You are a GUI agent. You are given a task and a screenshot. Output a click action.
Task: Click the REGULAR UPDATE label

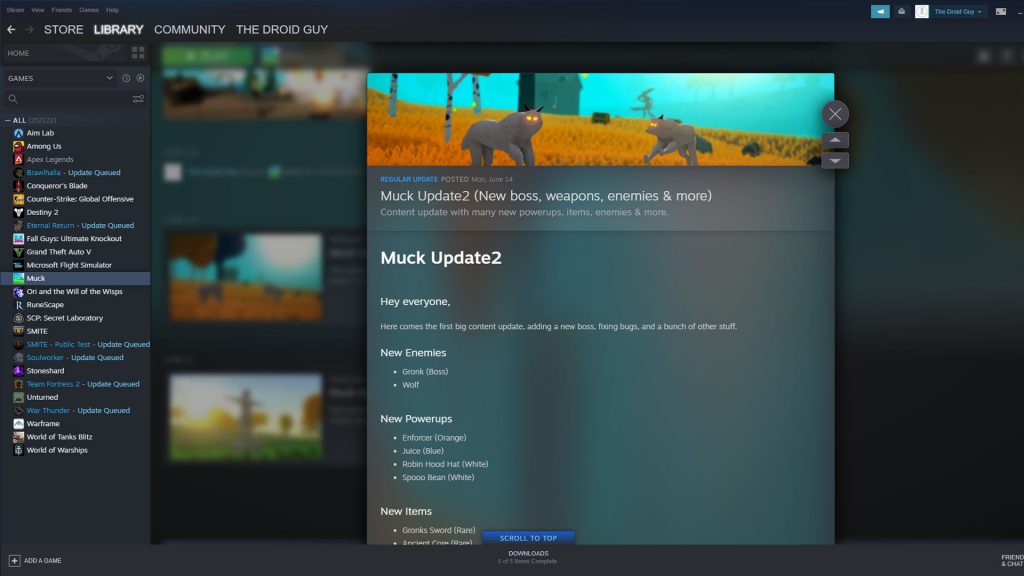(x=409, y=179)
